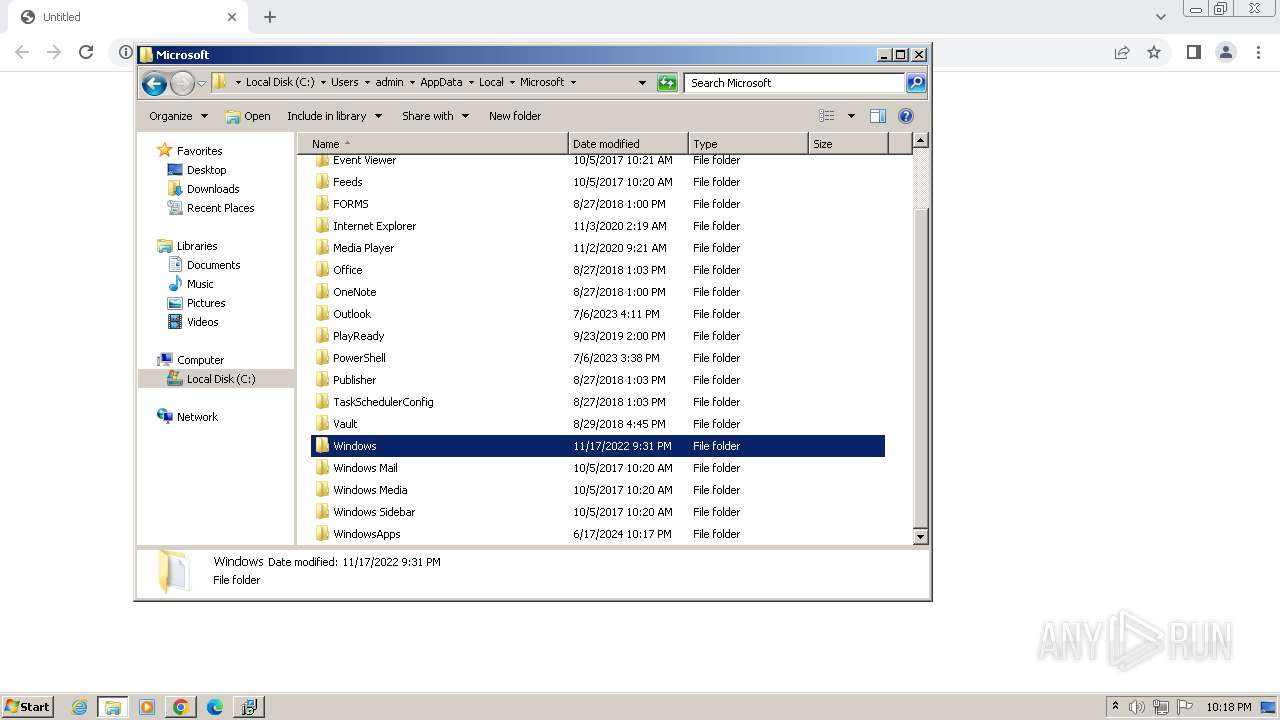1280x720 pixels.
Task: Show hidden tray icons arrow
Action: (x=1115, y=707)
